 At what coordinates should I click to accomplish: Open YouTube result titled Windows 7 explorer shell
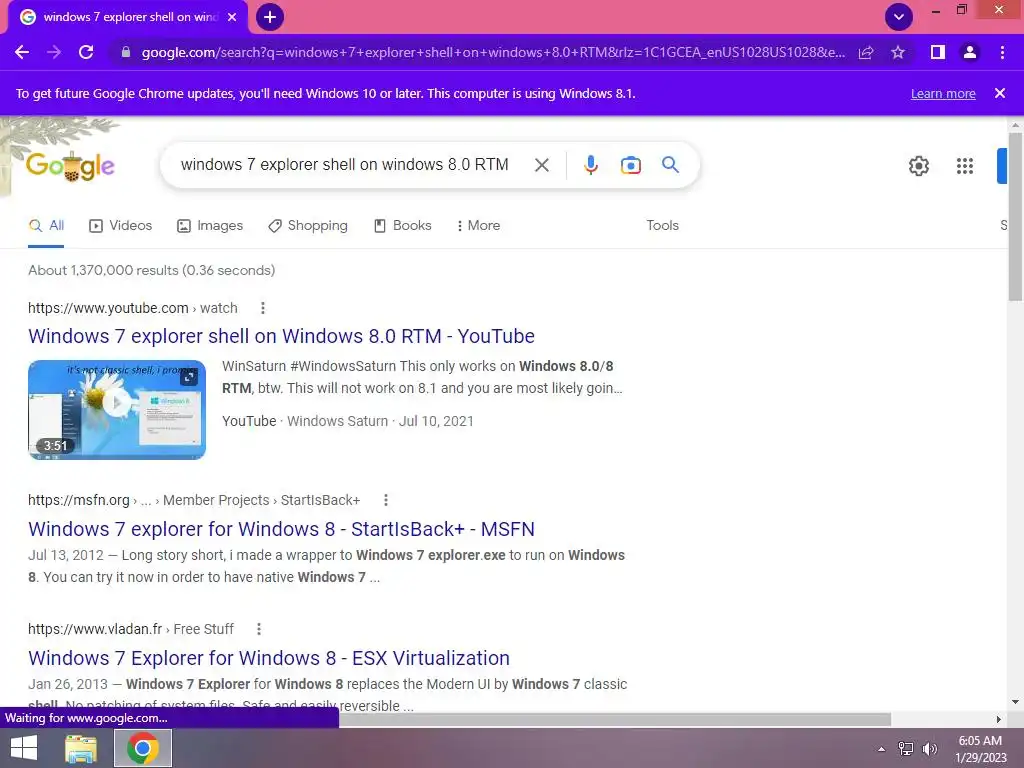tap(281, 336)
